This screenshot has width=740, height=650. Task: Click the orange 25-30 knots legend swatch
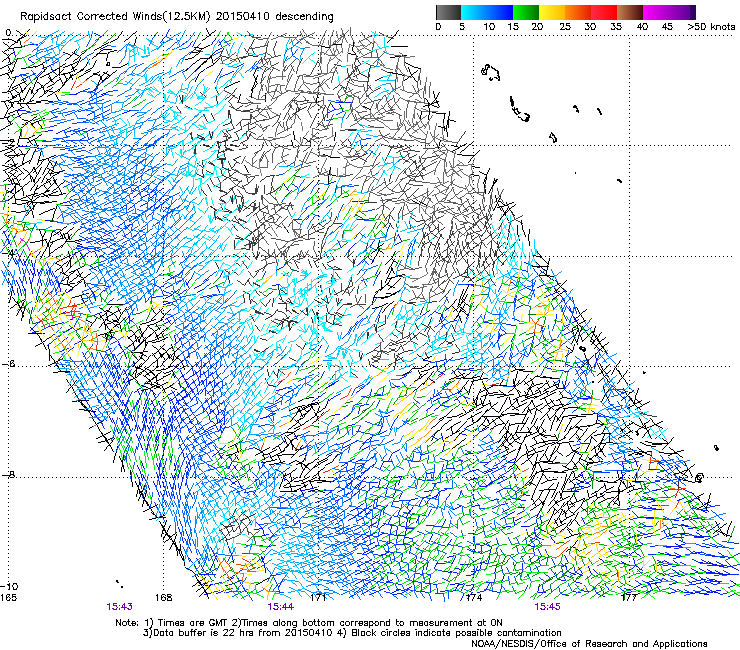(578, 12)
